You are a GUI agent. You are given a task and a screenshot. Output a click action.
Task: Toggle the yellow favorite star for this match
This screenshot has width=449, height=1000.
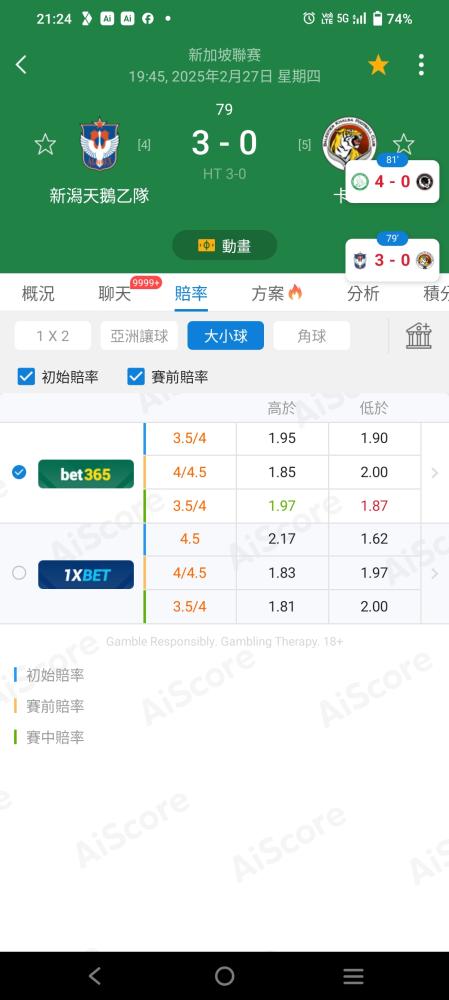point(378,64)
